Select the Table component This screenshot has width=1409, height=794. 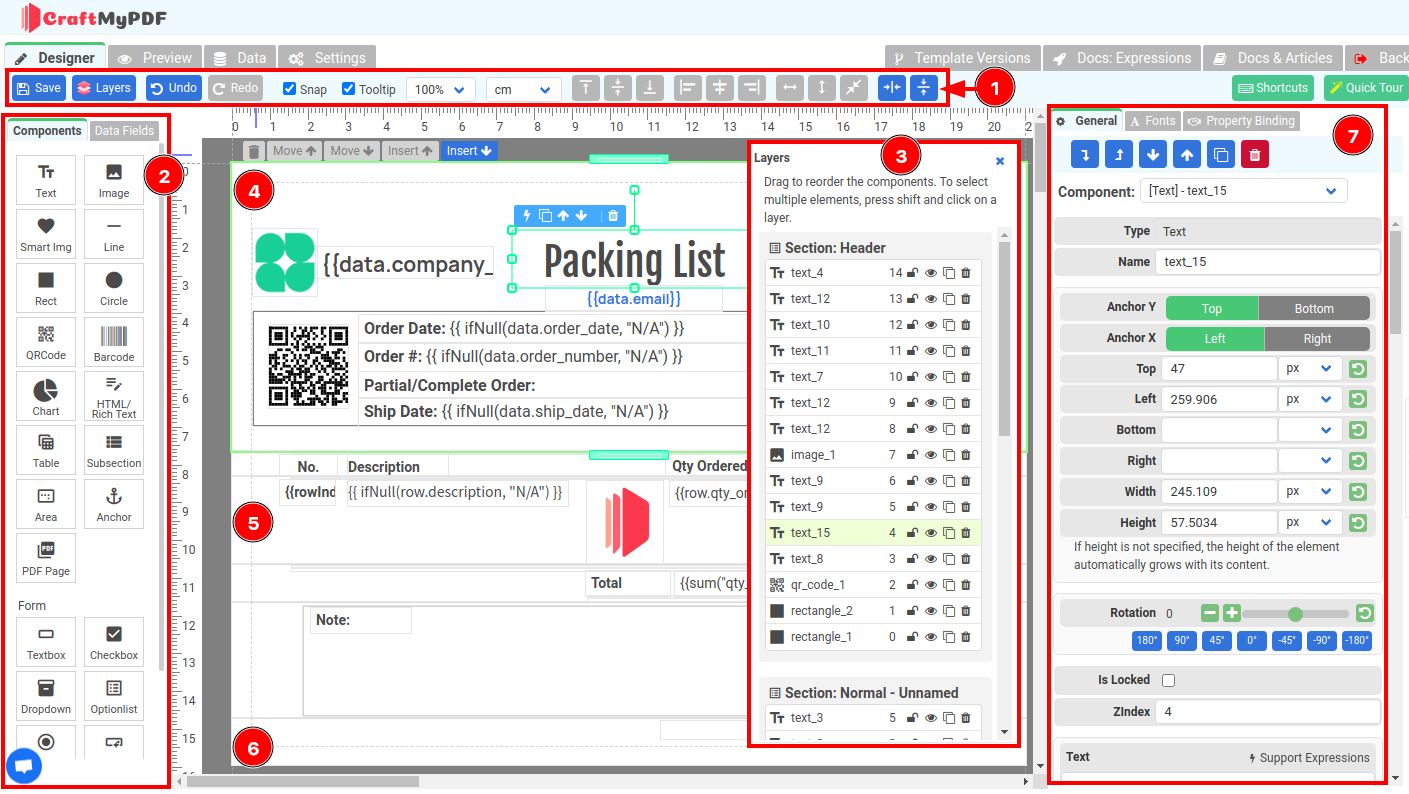point(46,450)
